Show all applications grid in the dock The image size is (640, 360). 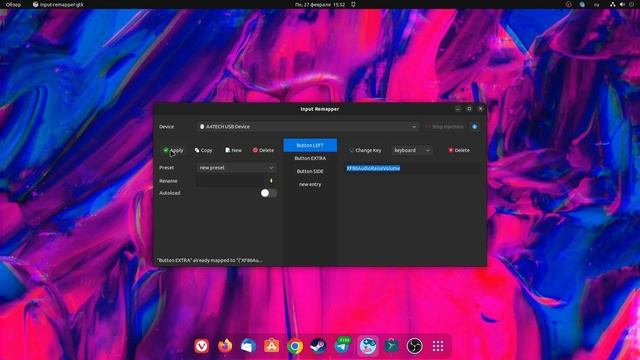[438, 346]
